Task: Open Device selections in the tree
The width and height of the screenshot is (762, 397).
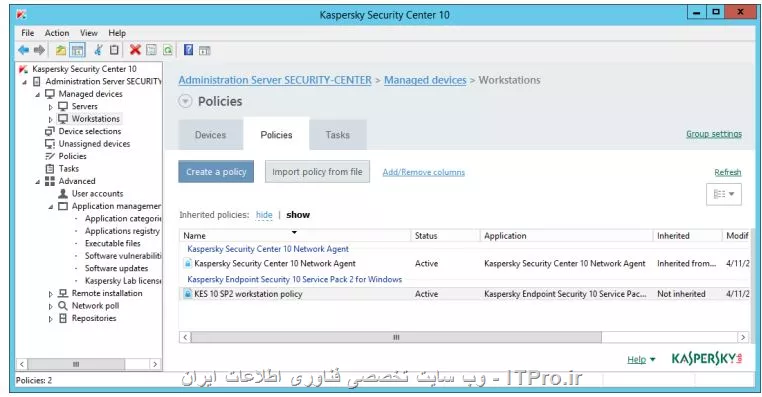Action: (x=90, y=131)
